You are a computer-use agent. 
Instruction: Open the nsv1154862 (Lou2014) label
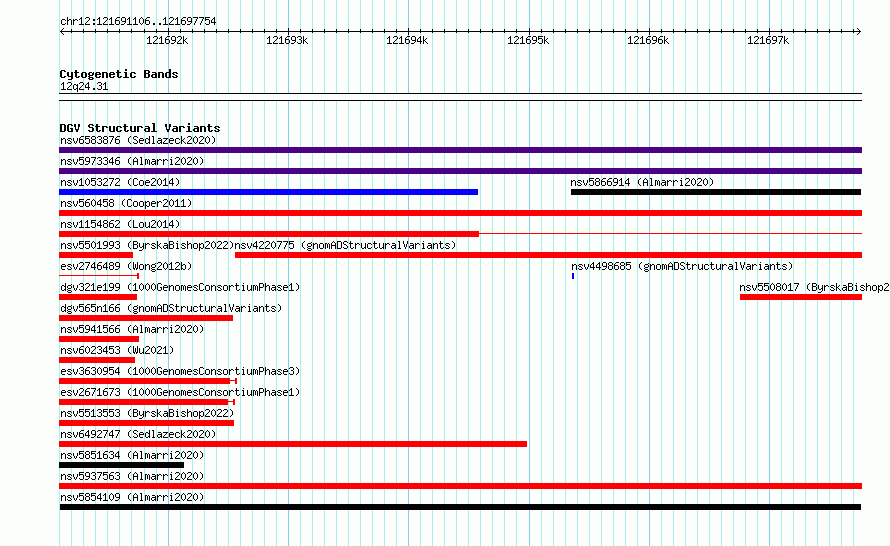pyautogui.click(x=120, y=224)
